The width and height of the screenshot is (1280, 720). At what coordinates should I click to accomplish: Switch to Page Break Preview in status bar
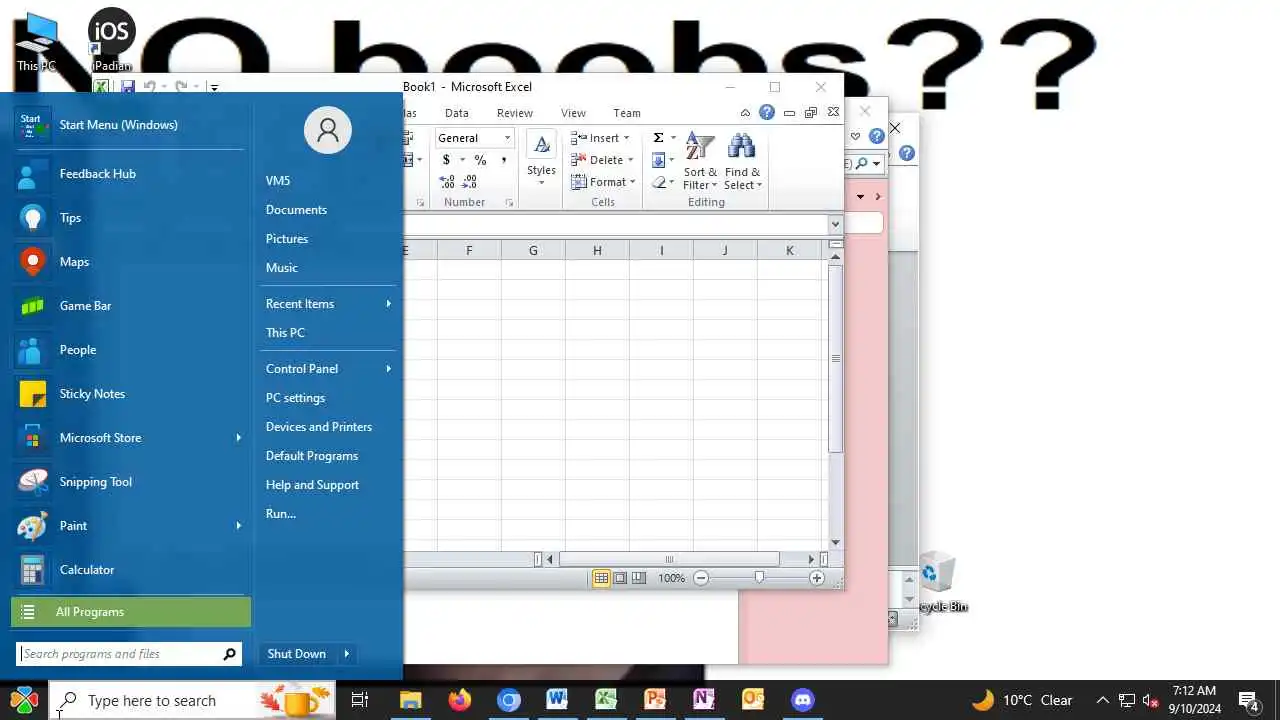point(639,578)
